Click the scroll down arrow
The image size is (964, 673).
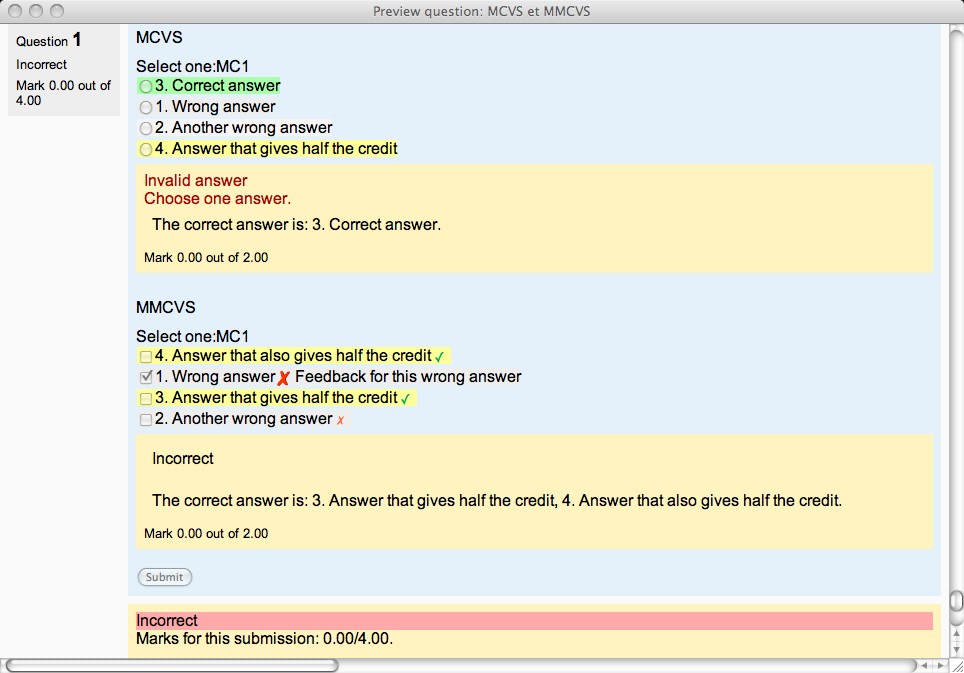pos(956,650)
